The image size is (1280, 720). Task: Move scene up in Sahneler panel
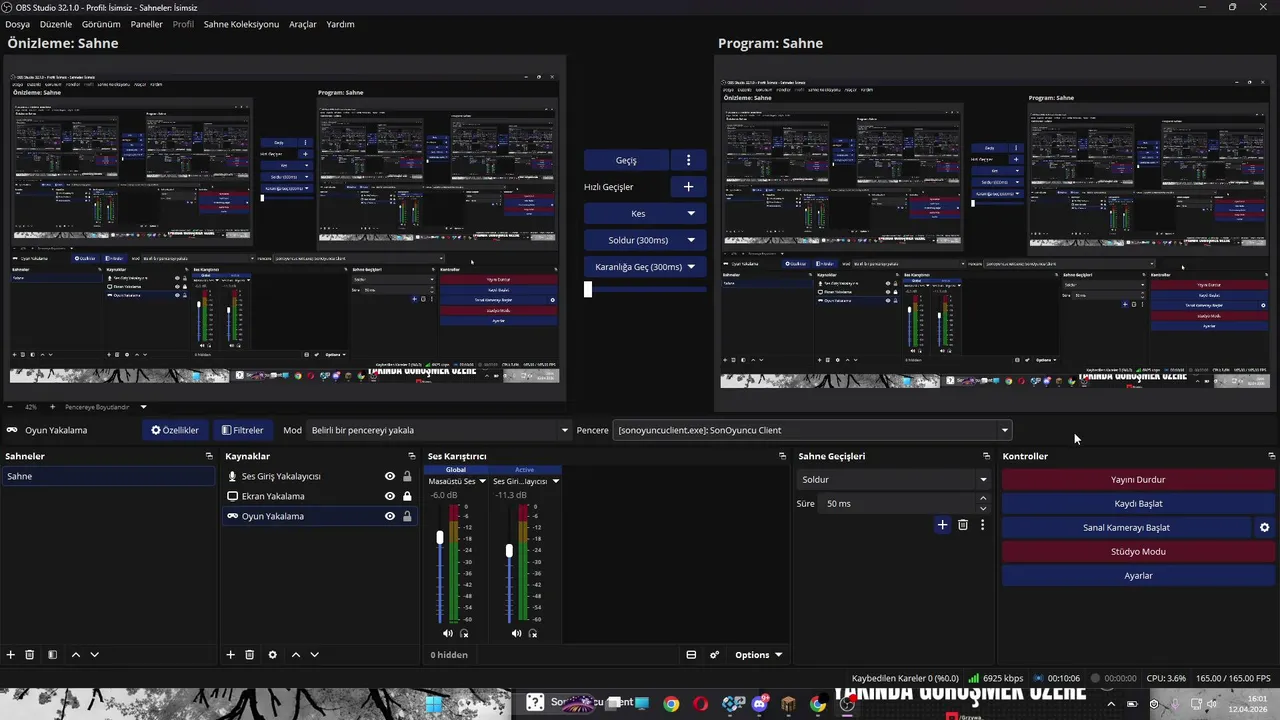pyautogui.click(x=75, y=655)
